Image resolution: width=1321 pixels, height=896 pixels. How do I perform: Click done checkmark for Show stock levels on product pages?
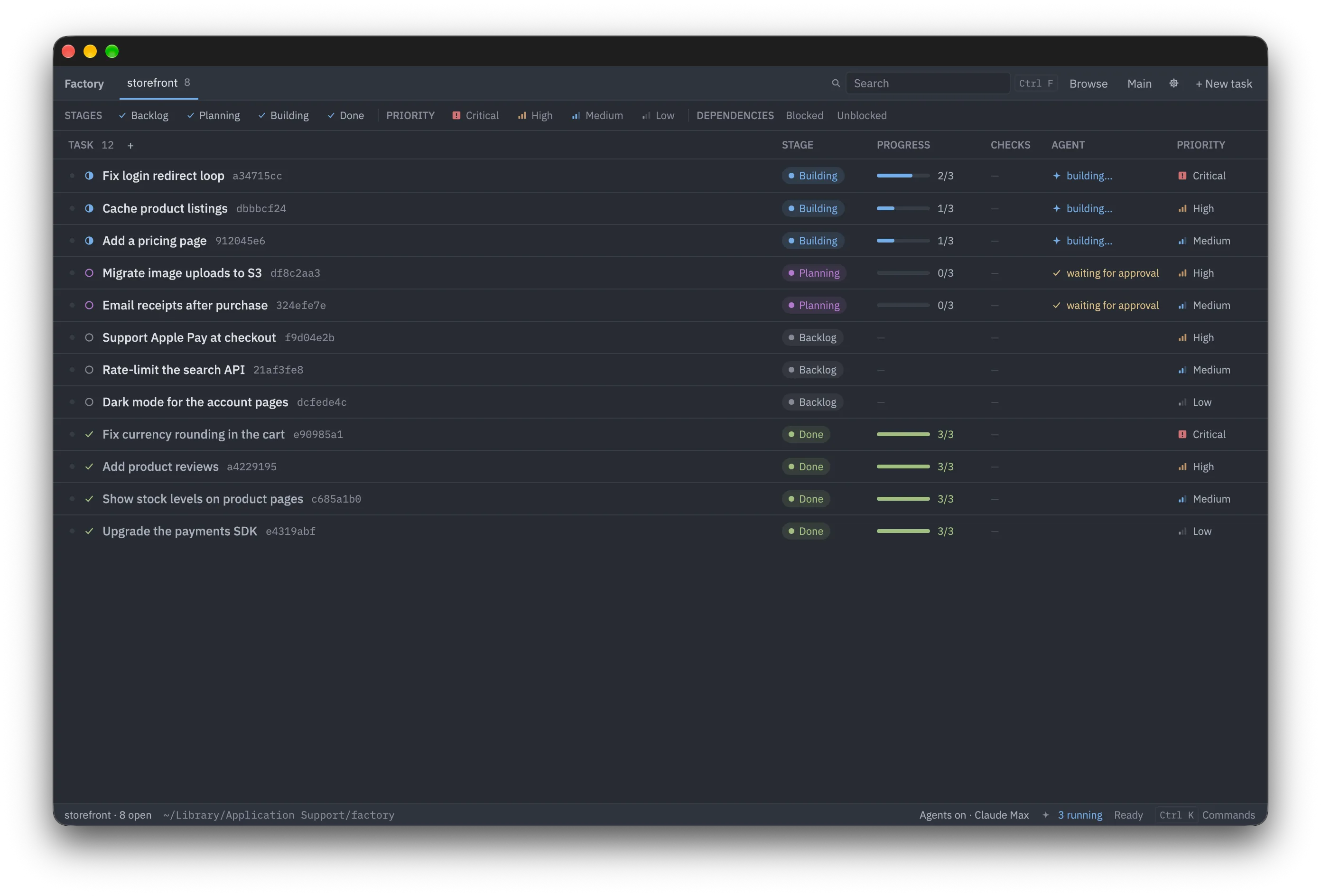pos(89,499)
